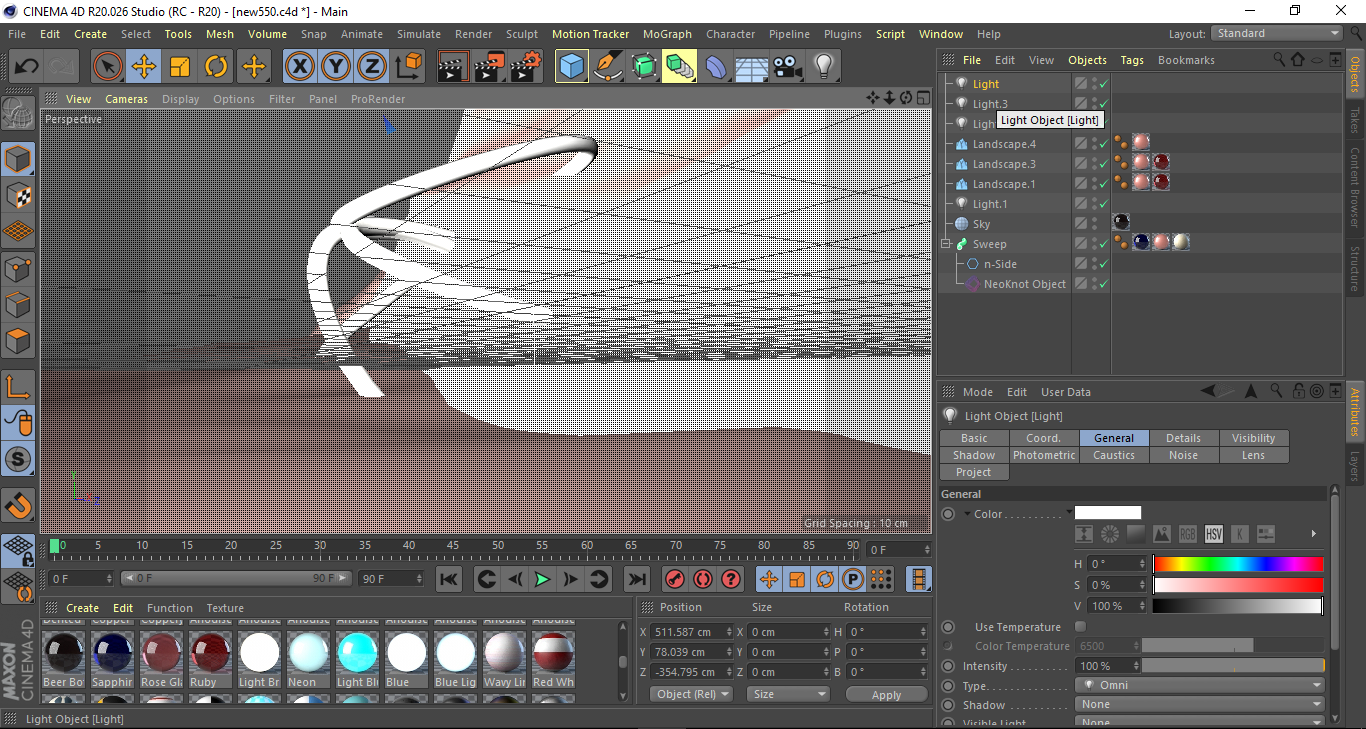Image resolution: width=1366 pixels, height=729 pixels.
Task: Jump to start of animation
Action: (x=449, y=579)
